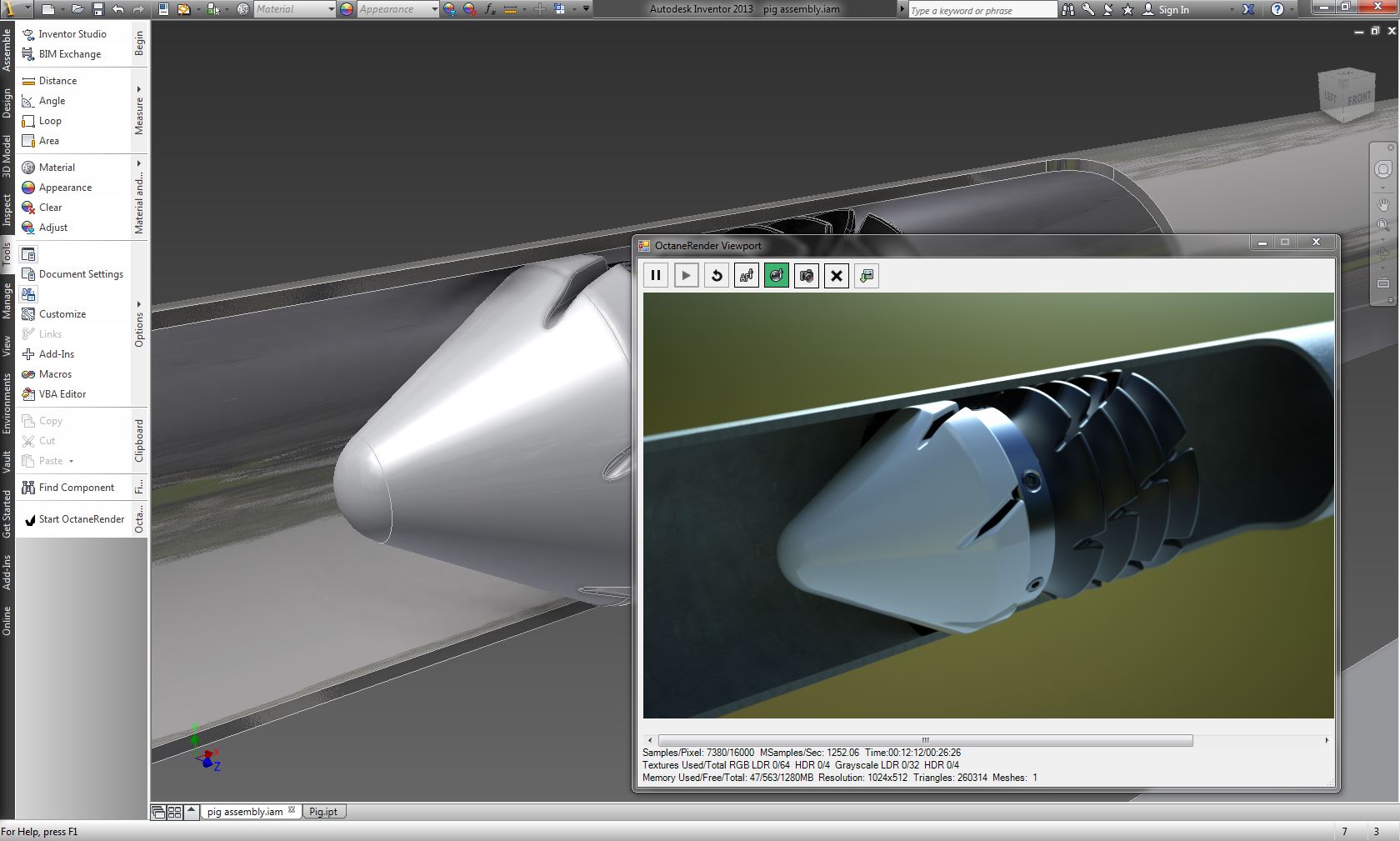Resume rendering with the play button
Image resolution: width=1400 pixels, height=841 pixels.
(x=686, y=276)
